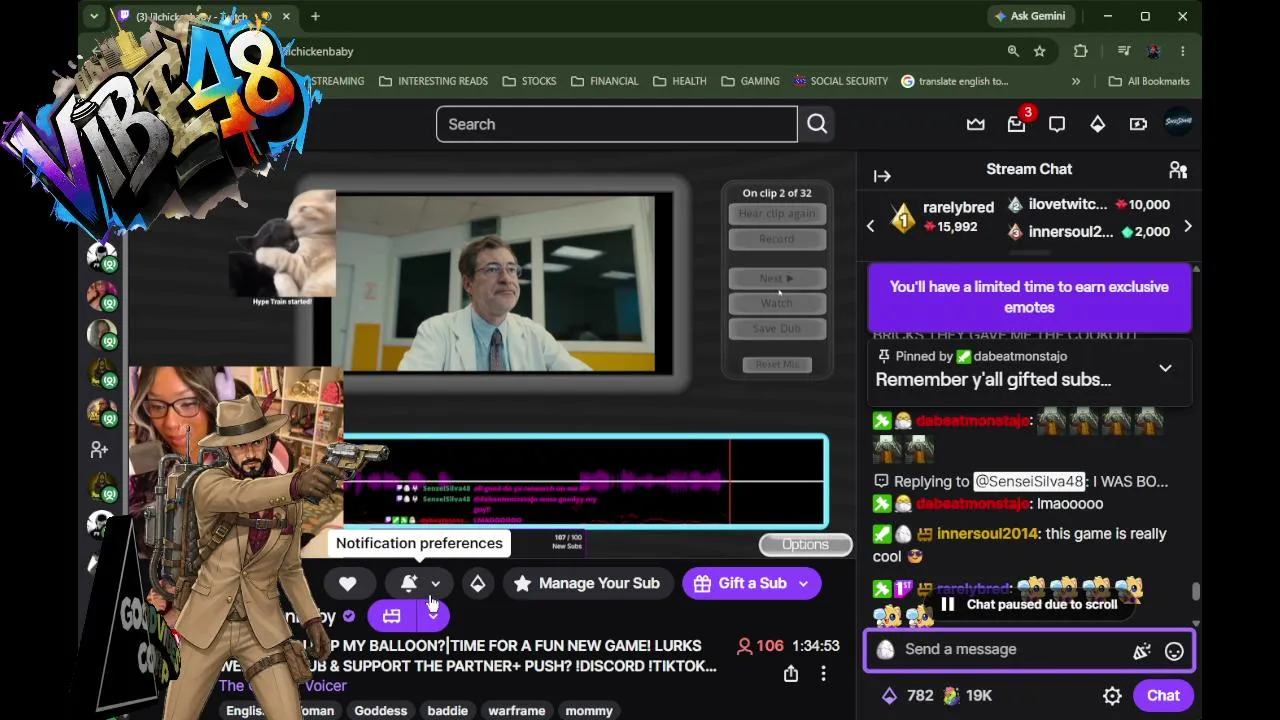The image size is (1280, 720).
Task: Open Chrome media controls icon
Action: coord(1124,51)
